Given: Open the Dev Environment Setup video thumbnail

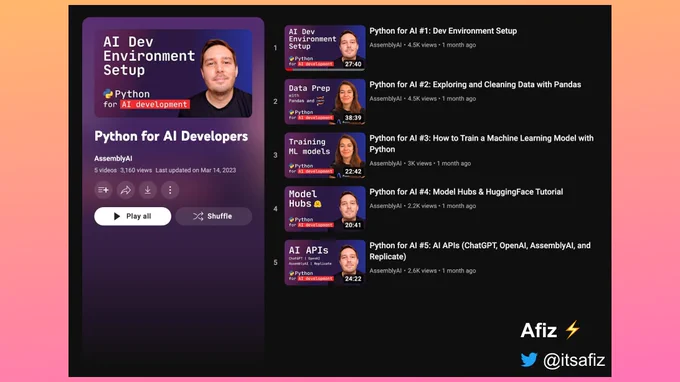Looking at the screenshot, I should (x=325, y=48).
